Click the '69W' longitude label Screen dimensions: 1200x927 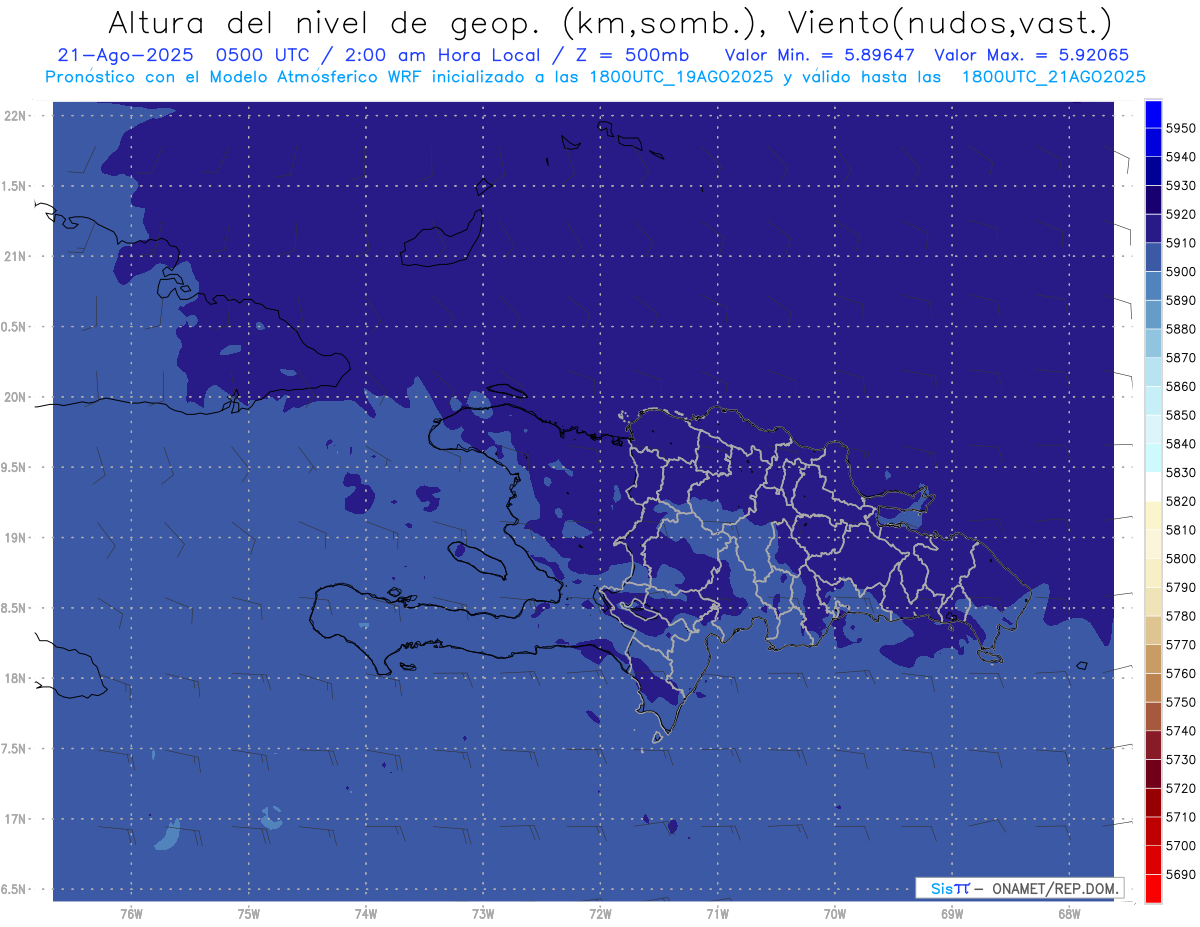coord(952,914)
